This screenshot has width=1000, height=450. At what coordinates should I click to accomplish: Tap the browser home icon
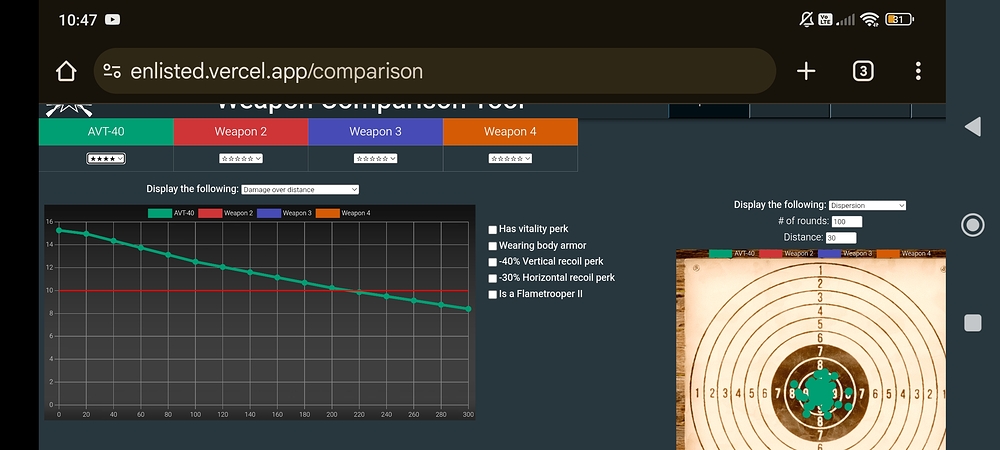point(66,71)
